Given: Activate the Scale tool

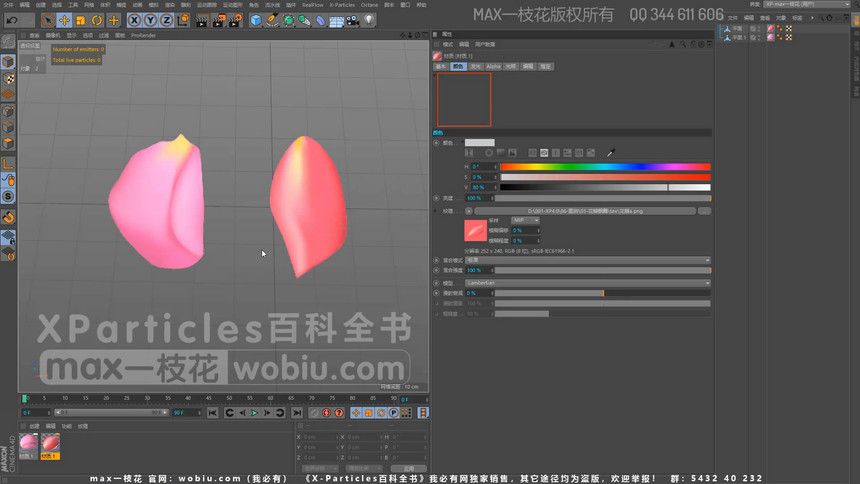Looking at the screenshot, I should 81,20.
